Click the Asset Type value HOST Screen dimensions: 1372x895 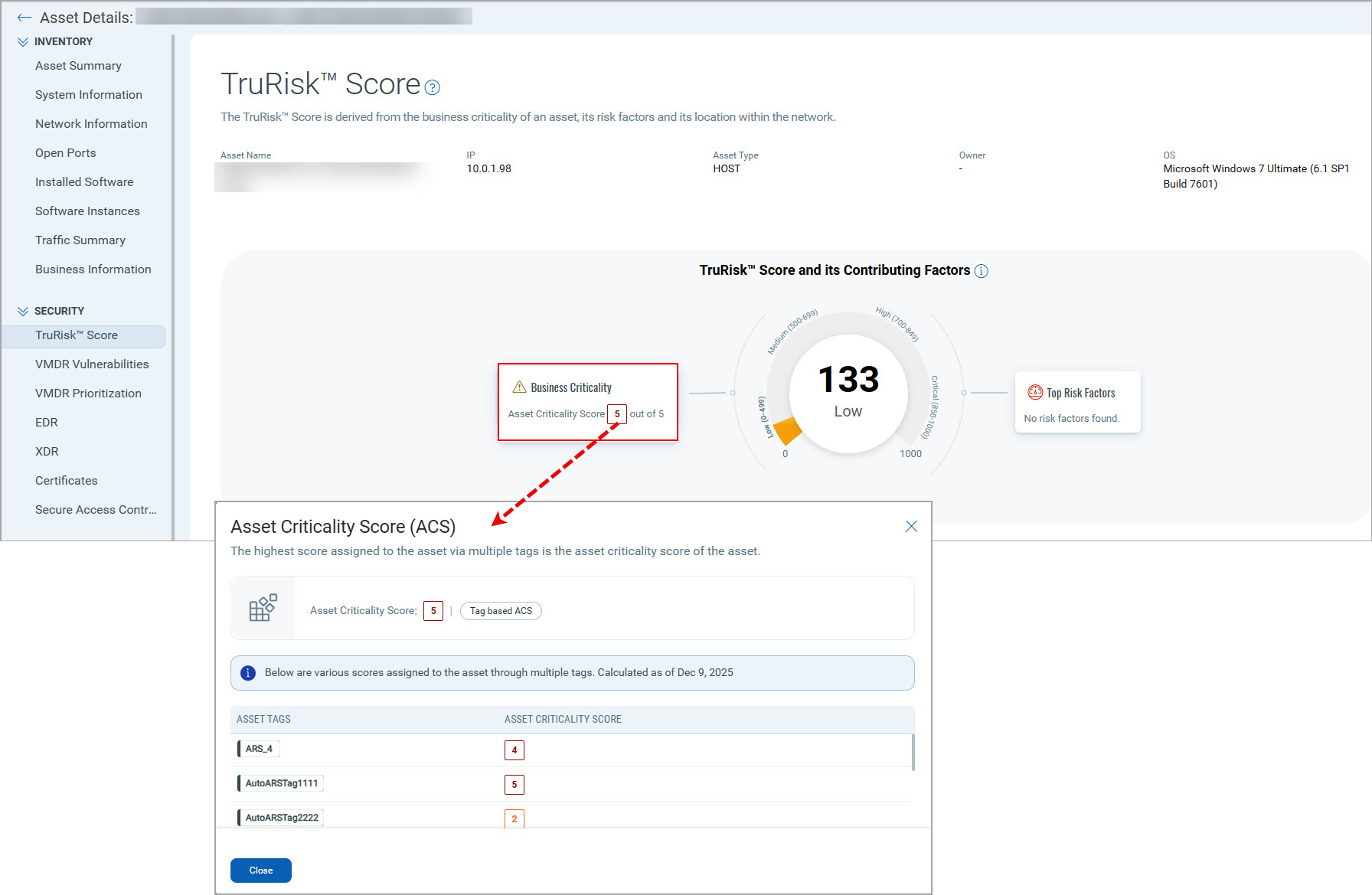pos(727,168)
